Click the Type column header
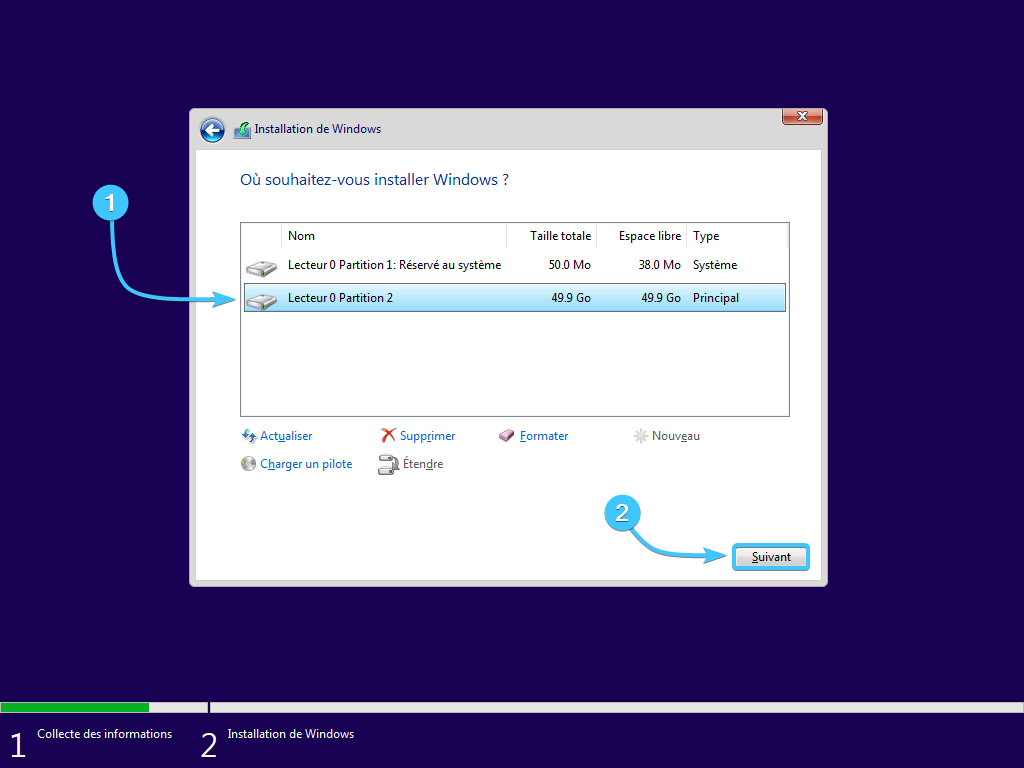This screenshot has height=768, width=1024. [737, 236]
